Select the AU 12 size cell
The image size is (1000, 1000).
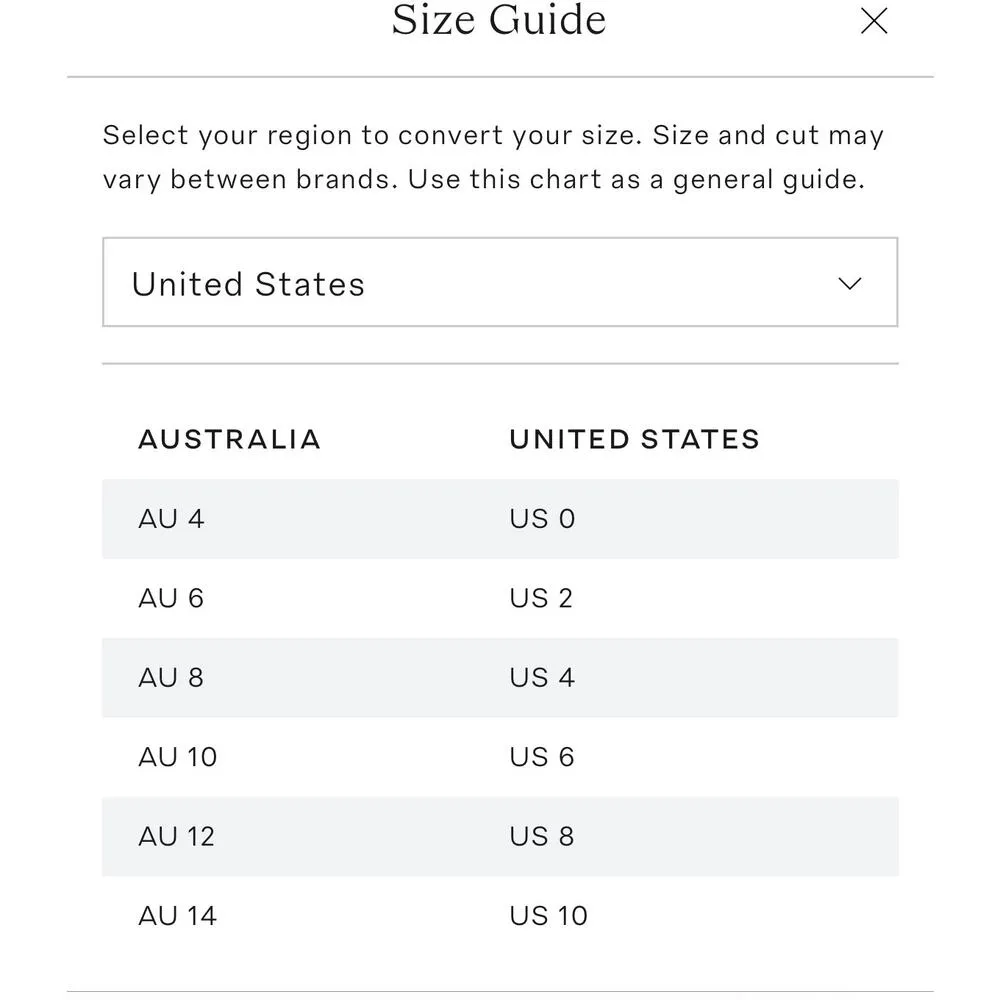[x=176, y=836]
